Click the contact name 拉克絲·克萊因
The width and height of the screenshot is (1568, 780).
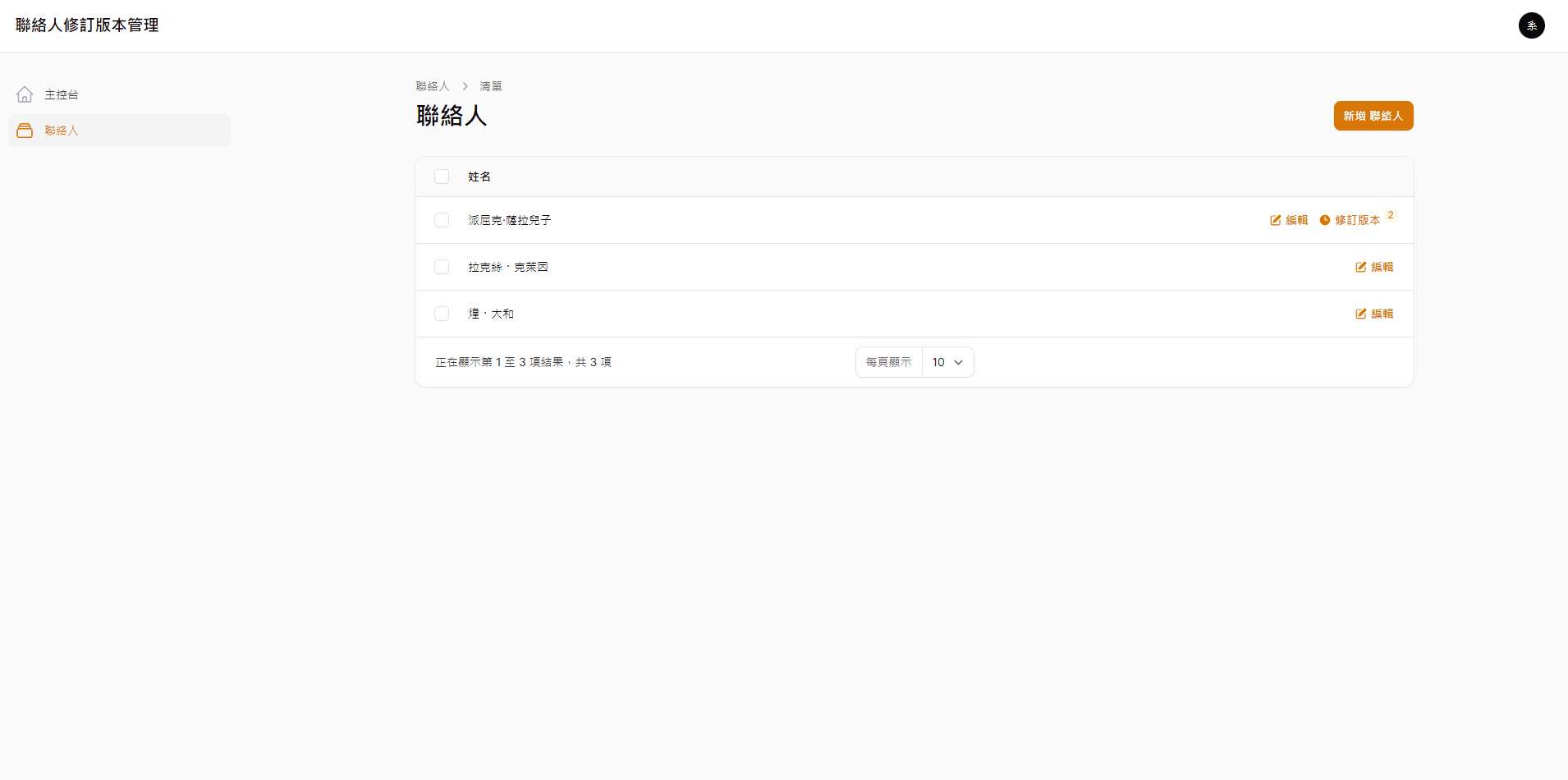tap(507, 266)
